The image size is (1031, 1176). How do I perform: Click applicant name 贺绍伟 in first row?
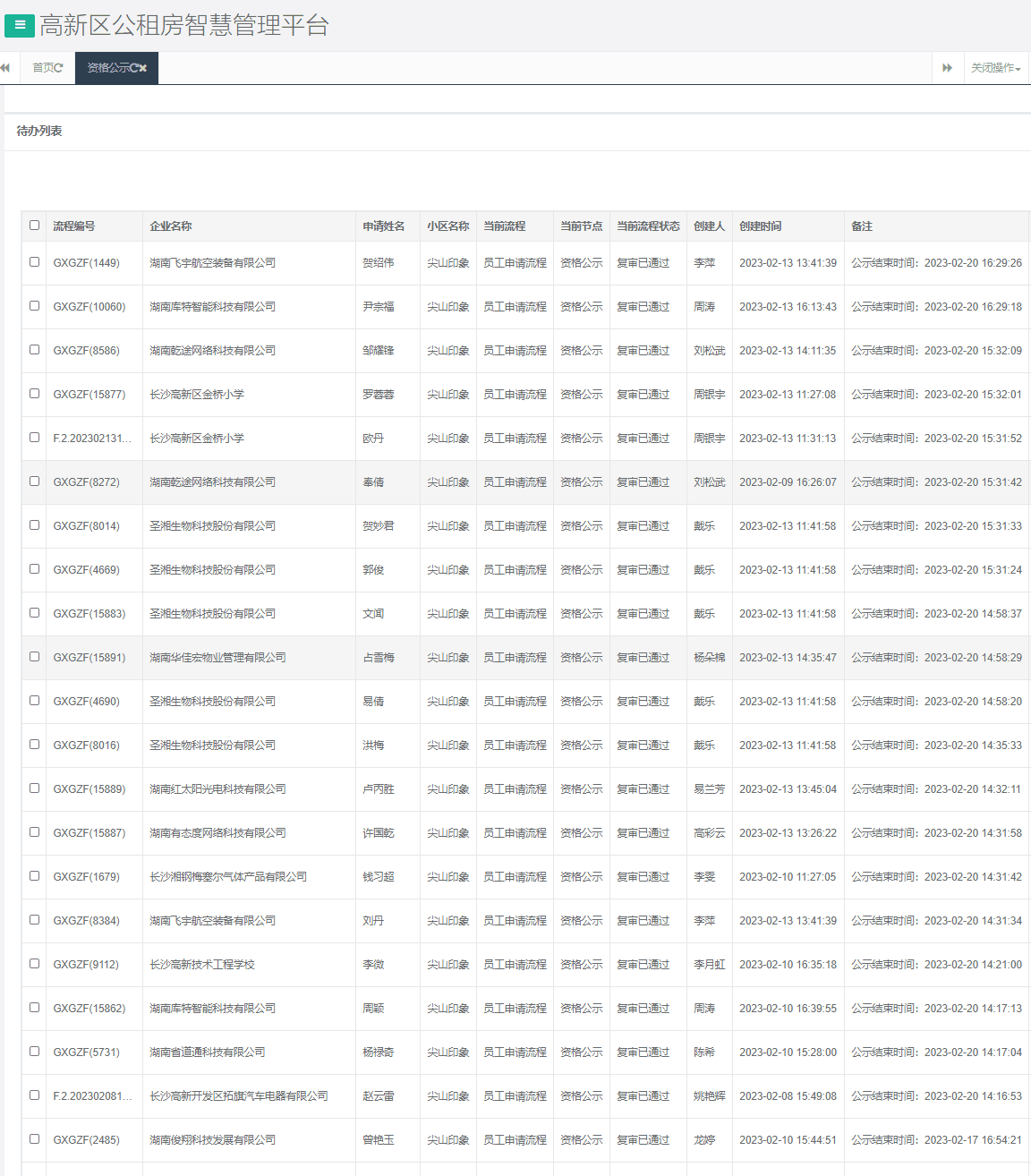click(378, 263)
